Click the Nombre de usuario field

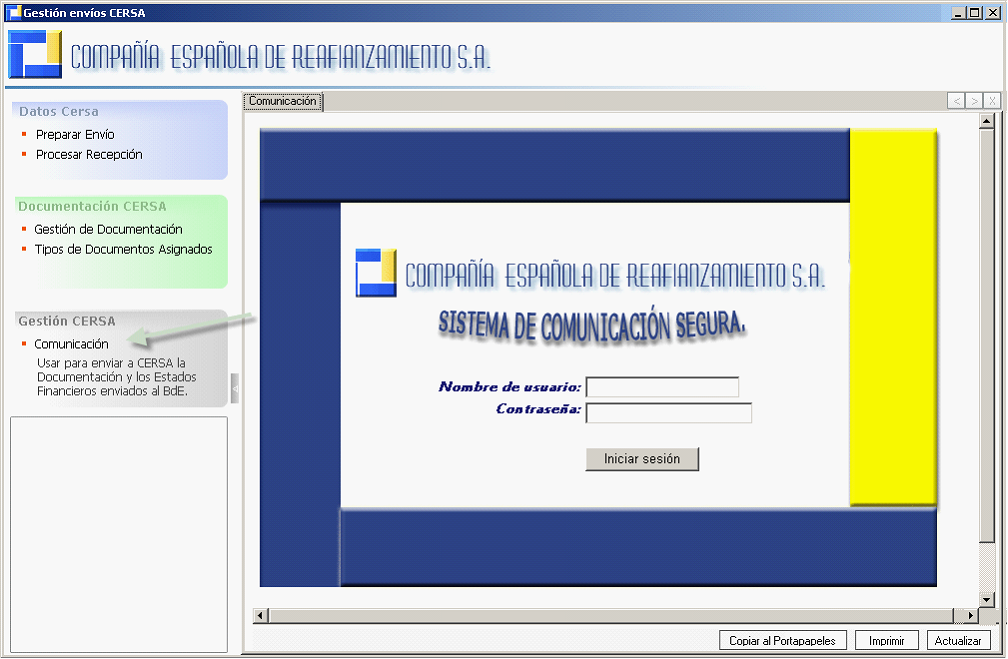(662, 387)
